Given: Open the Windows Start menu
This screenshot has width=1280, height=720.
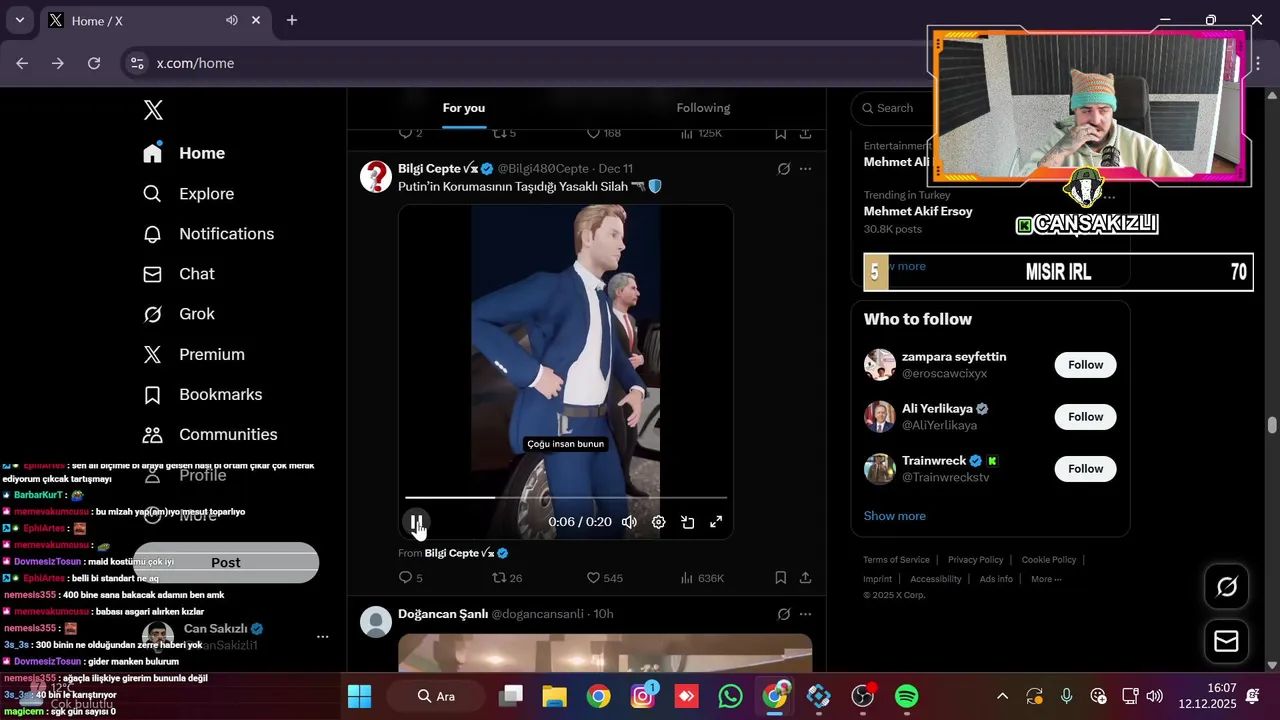Looking at the screenshot, I should coord(359,696).
